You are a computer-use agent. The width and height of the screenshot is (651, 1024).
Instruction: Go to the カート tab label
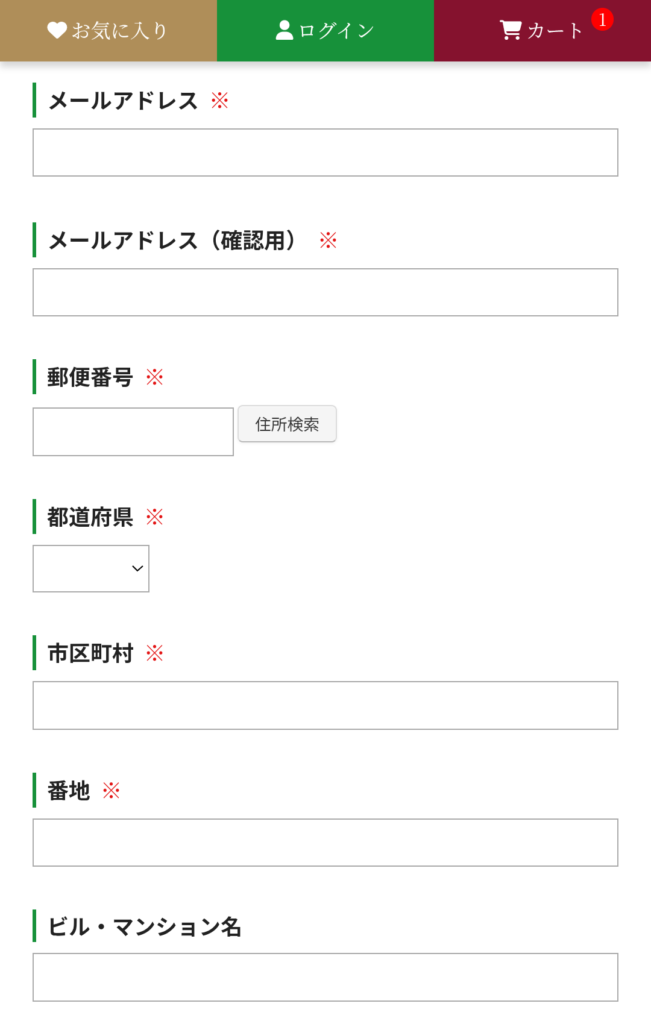pyautogui.click(x=556, y=31)
